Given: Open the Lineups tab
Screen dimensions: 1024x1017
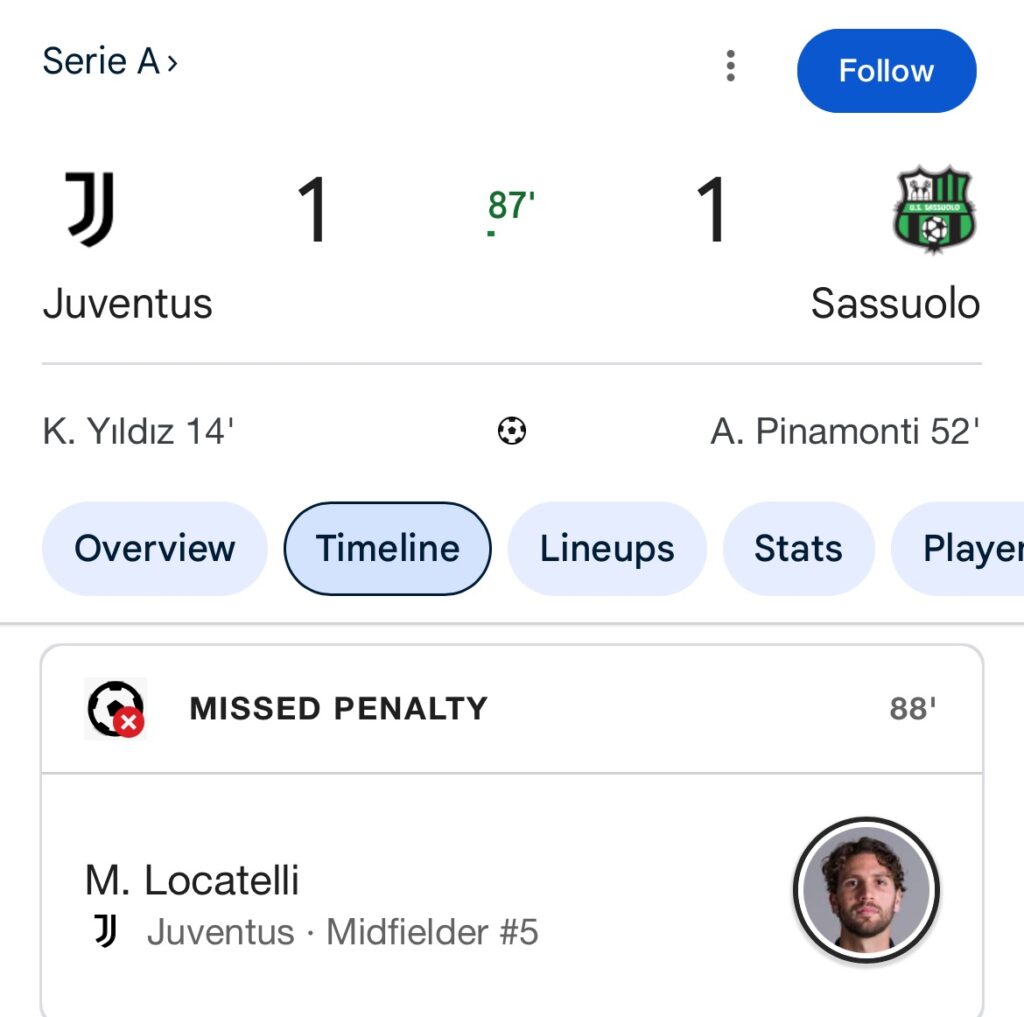Looking at the screenshot, I should [x=607, y=549].
